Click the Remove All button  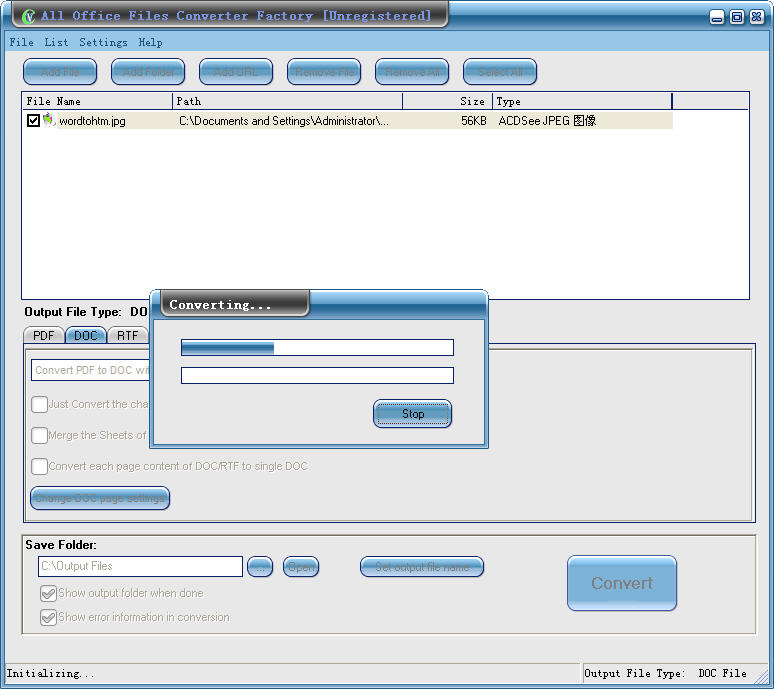point(412,72)
